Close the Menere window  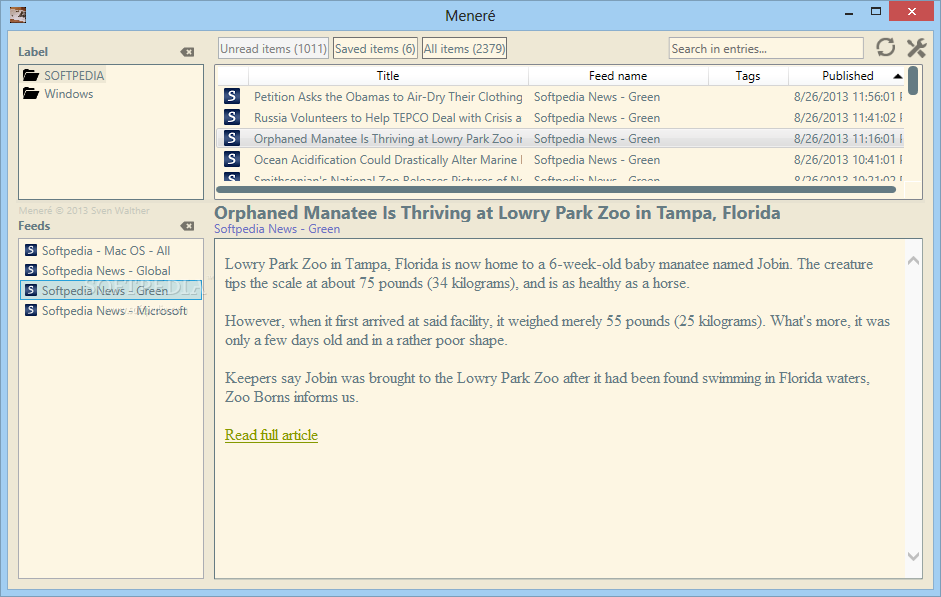[912, 11]
